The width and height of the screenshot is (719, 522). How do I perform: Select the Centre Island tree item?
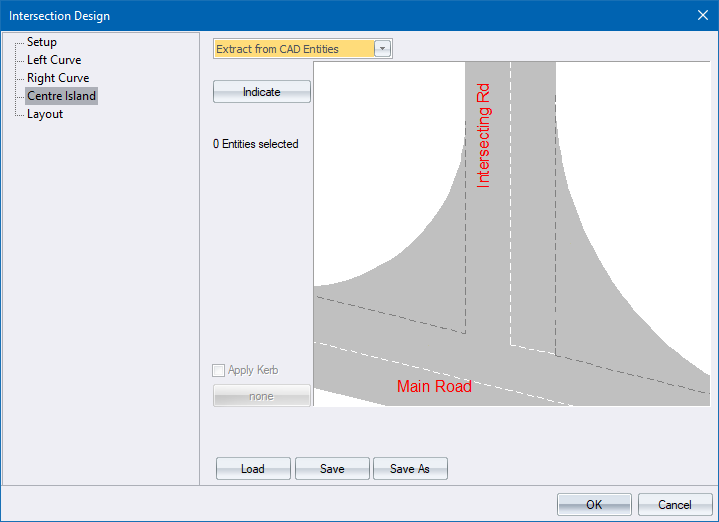coord(61,96)
